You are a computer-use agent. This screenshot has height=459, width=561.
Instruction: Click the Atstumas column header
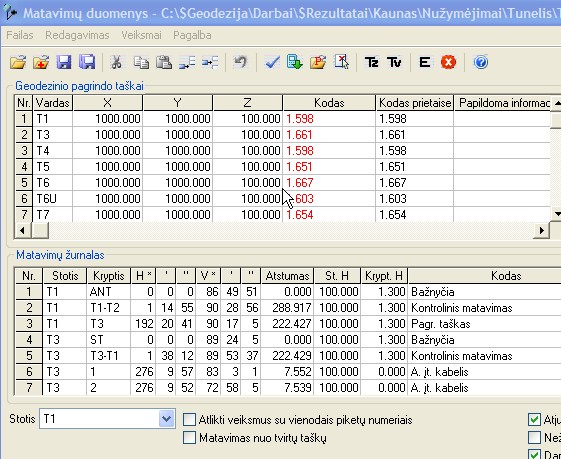click(x=287, y=276)
